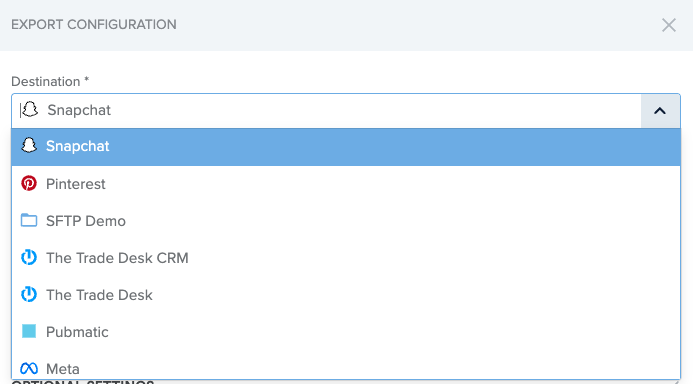Click the Meta infinity logo icon
Screen dimensions: 693x384
click(x=29, y=368)
